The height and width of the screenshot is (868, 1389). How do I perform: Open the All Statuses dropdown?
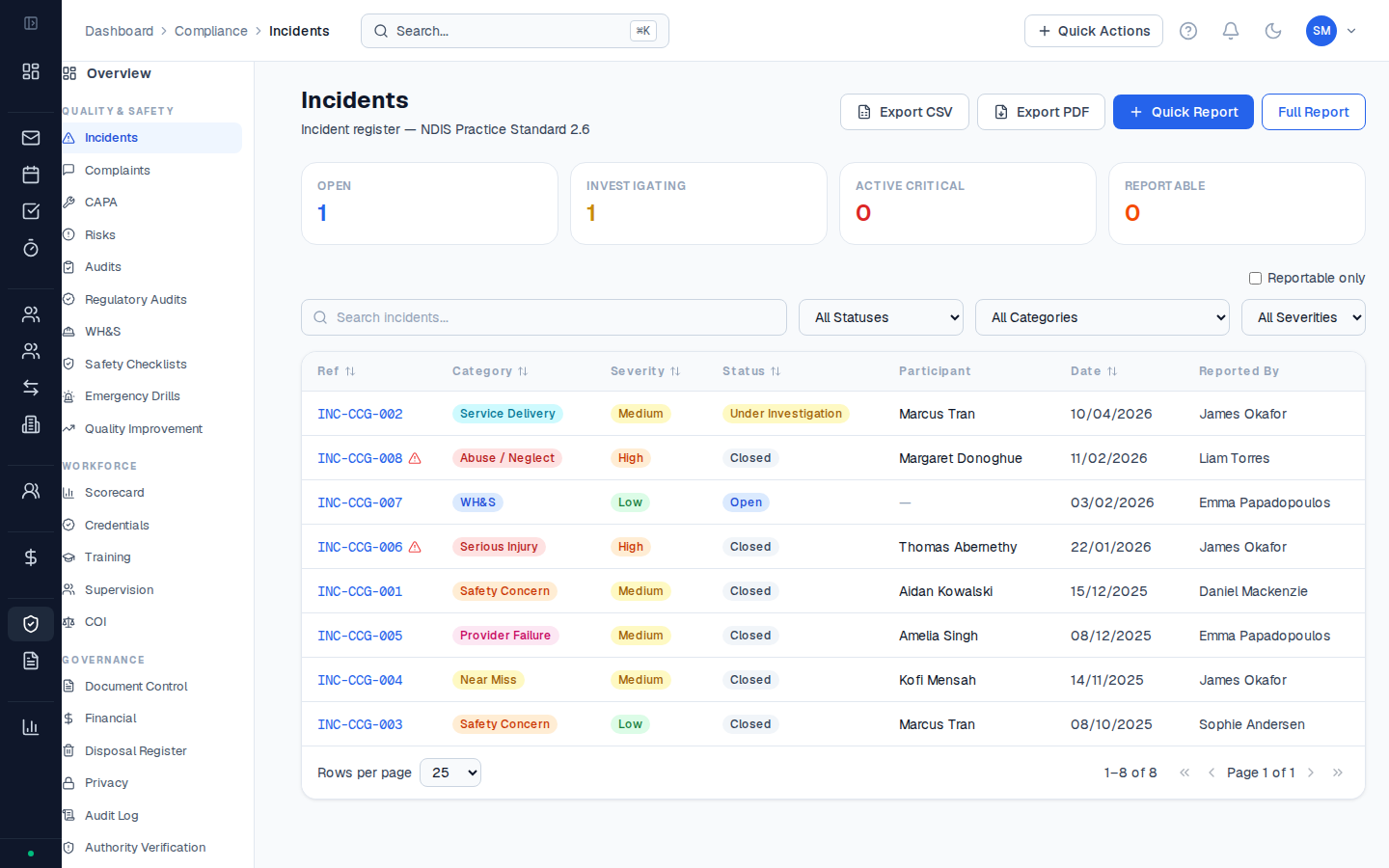pyautogui.click(x=881, y=317)
